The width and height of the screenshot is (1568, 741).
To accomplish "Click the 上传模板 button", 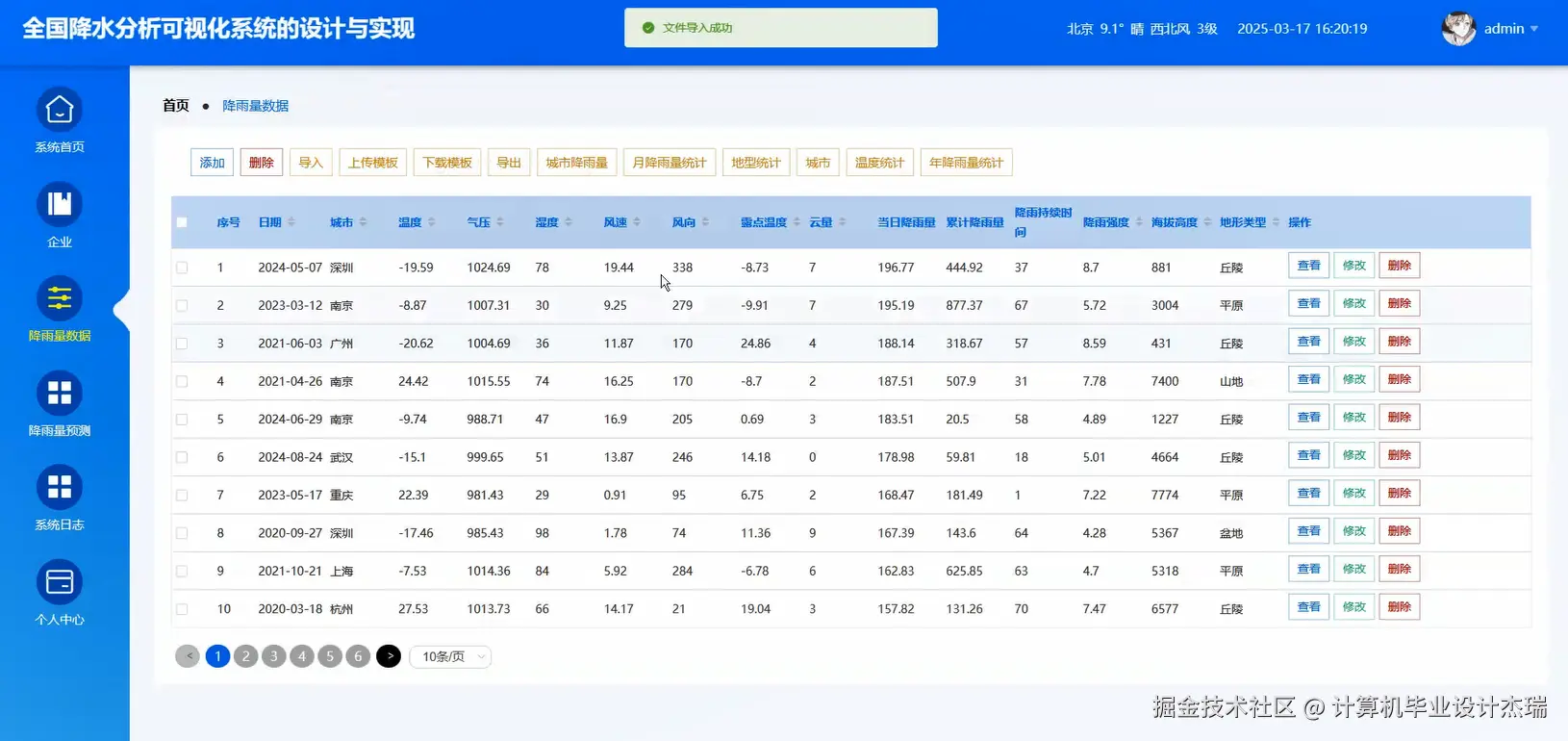I will point(373,163).
